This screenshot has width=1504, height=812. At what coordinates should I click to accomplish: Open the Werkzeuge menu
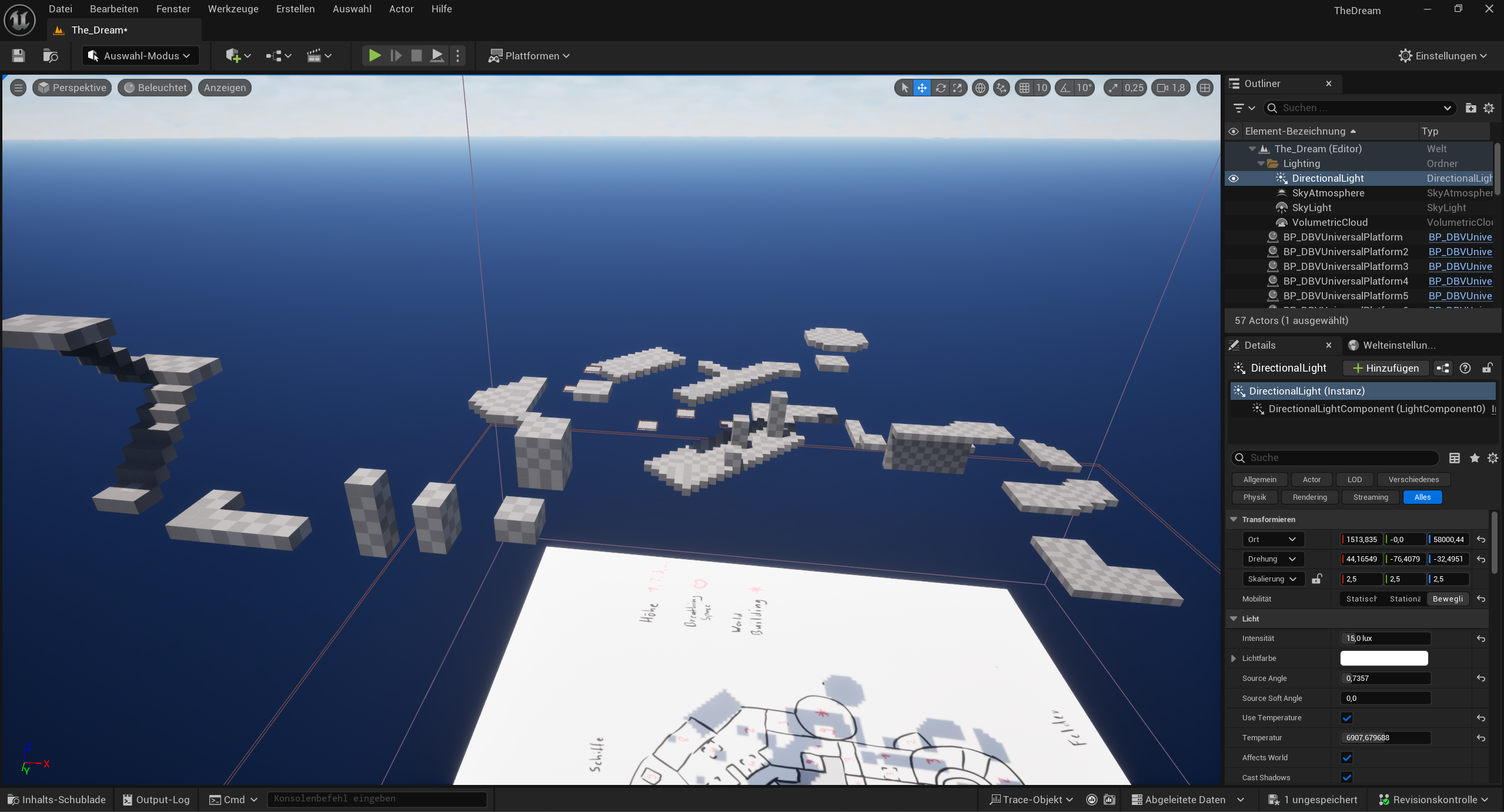233,9
